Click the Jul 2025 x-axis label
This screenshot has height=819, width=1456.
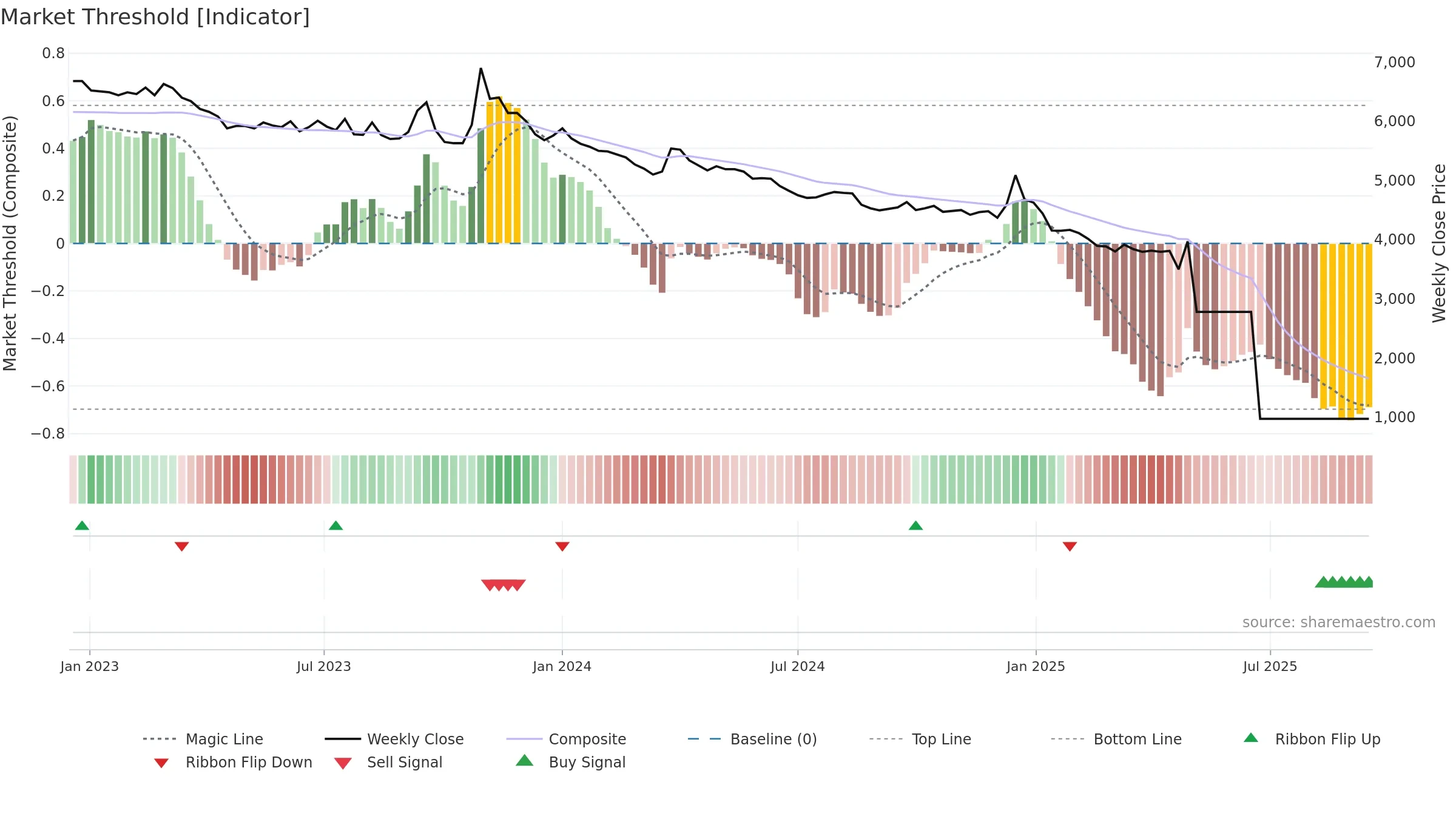click(1270, 666)
